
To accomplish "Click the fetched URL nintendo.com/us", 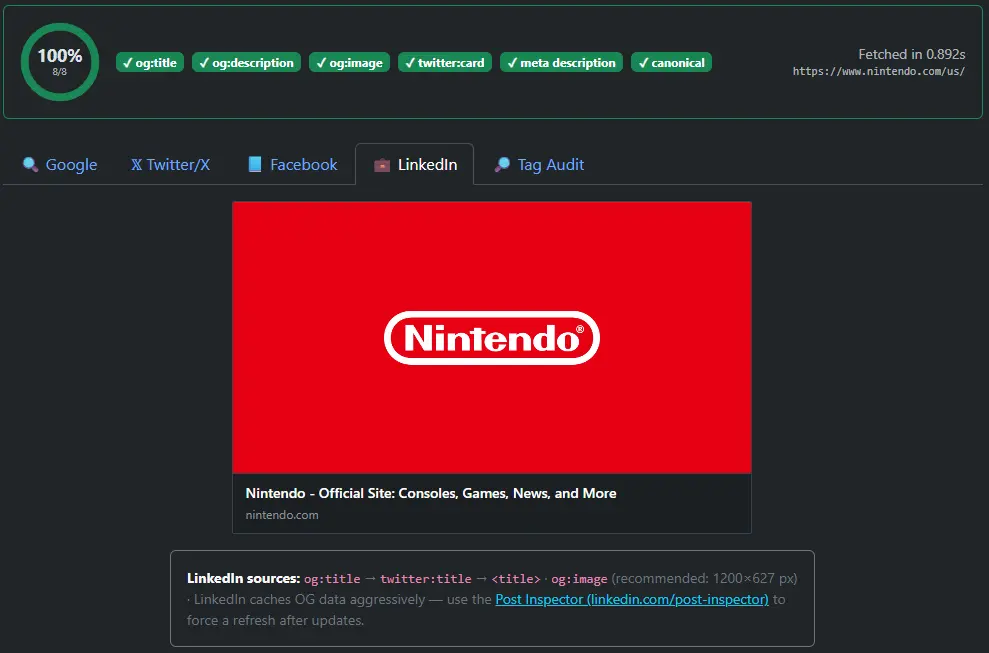I will pos(878,71).
